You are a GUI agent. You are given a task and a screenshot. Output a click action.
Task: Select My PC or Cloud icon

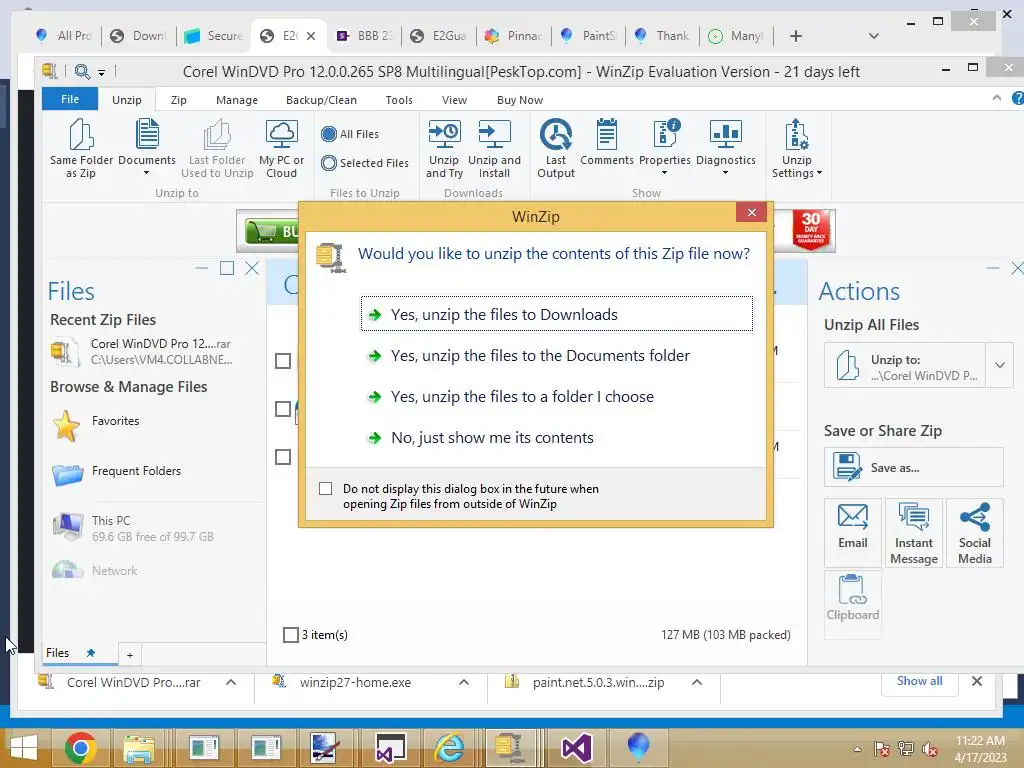click(281, 135)
